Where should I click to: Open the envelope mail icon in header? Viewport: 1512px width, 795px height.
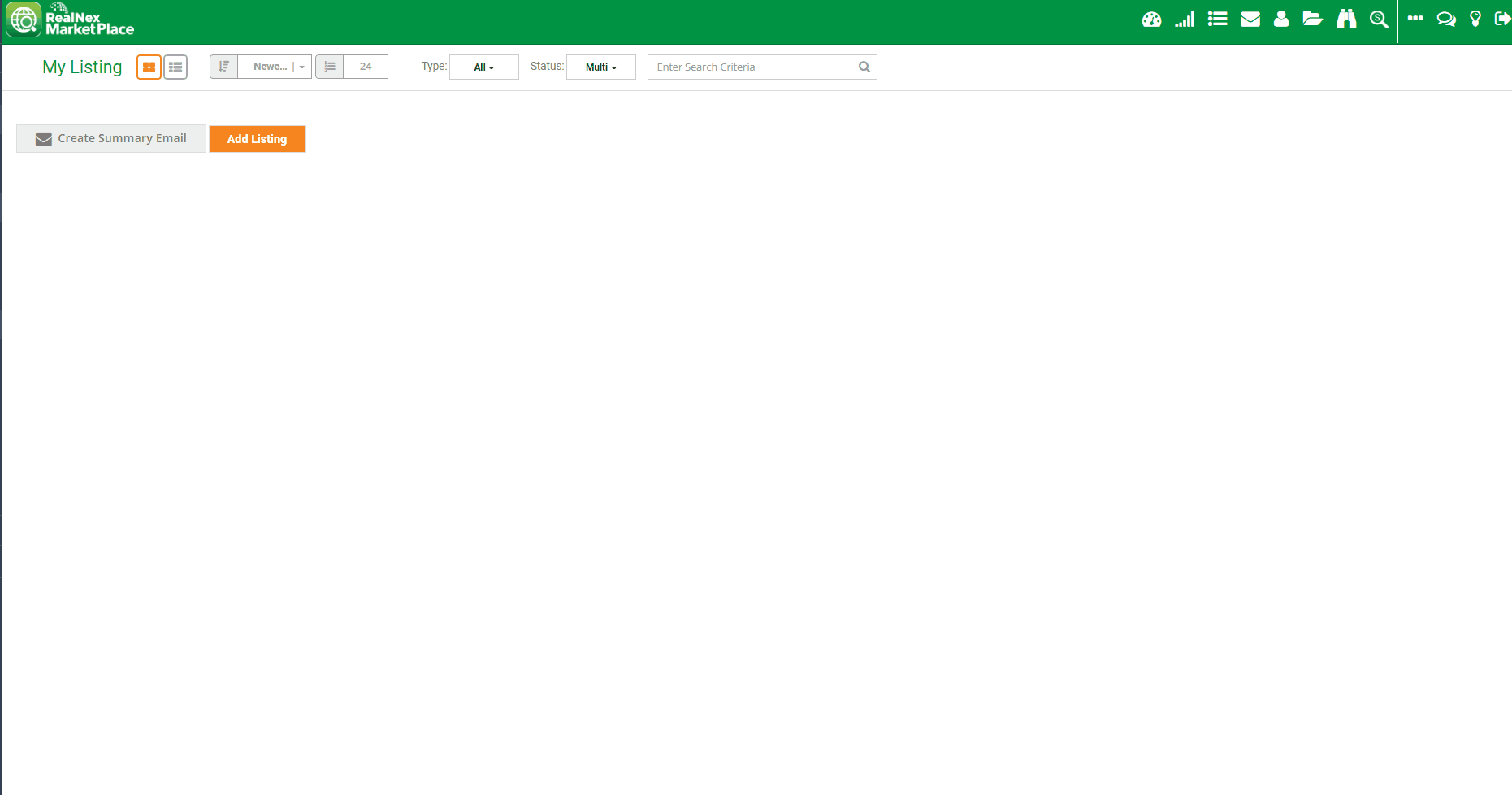point(1250,20)
